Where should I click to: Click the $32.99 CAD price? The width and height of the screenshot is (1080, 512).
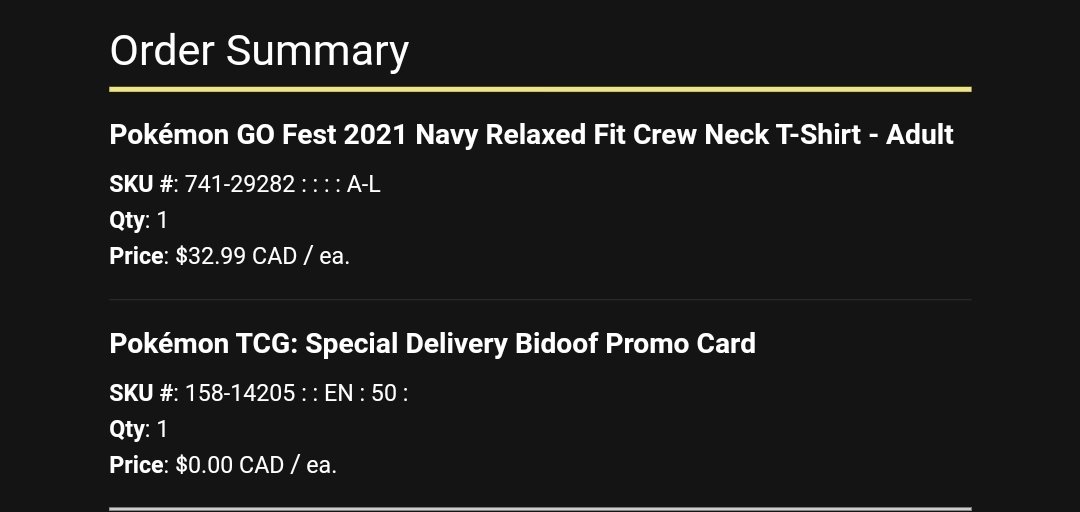262,256
